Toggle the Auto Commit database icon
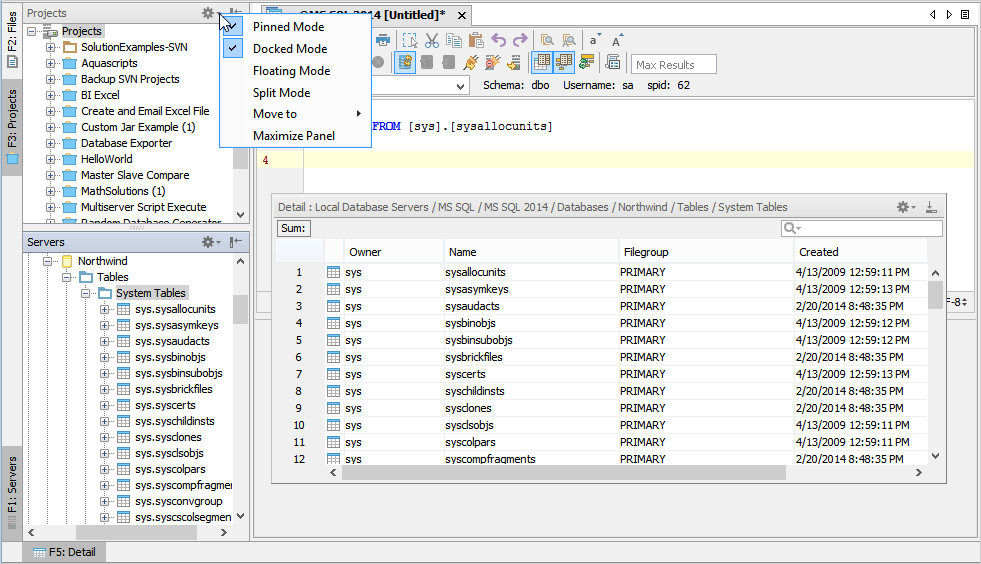 [x=405, y=63]
